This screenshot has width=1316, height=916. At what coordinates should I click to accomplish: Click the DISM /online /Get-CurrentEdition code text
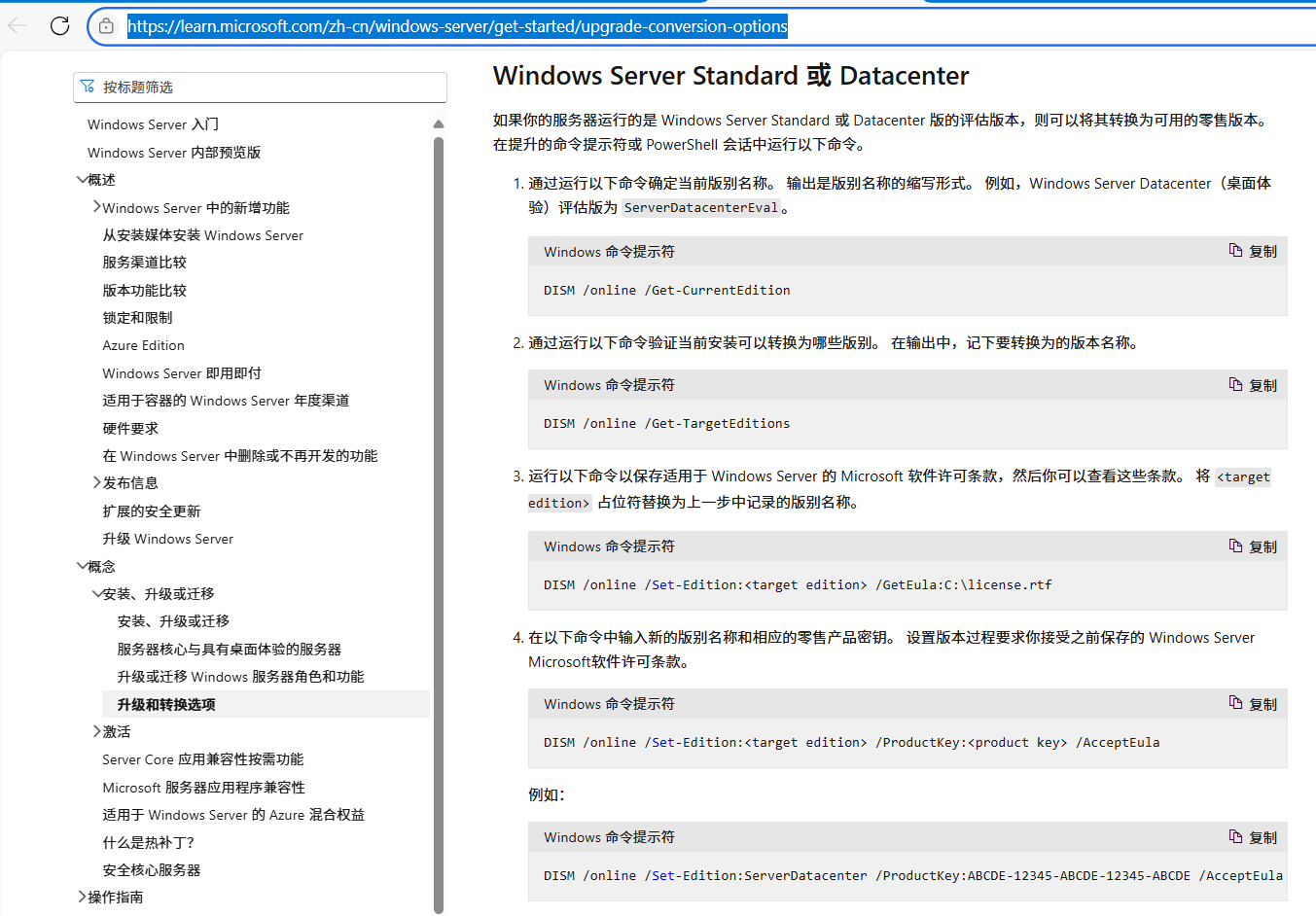coord(667,290)
